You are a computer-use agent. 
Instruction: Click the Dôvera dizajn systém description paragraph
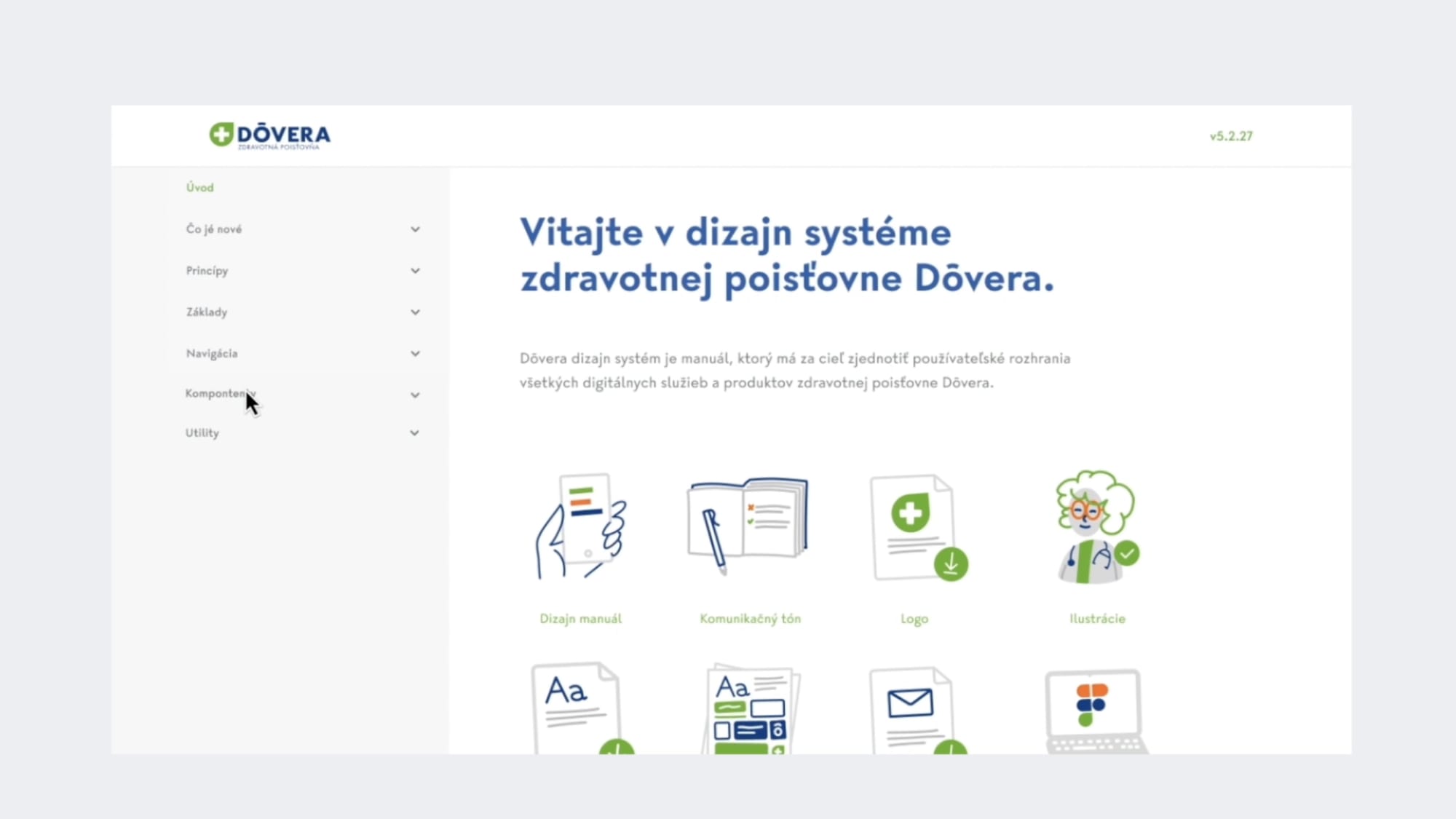[x=795, y=371]
